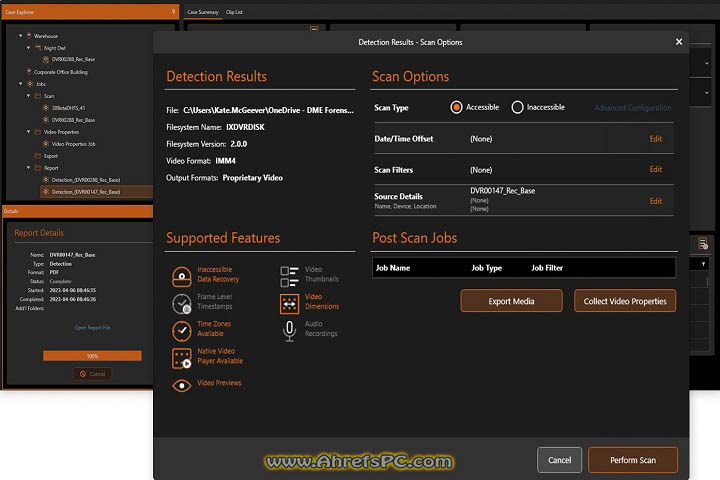Select the Video Properties Job item
This screenshot has width=720, height=480.
73,144
